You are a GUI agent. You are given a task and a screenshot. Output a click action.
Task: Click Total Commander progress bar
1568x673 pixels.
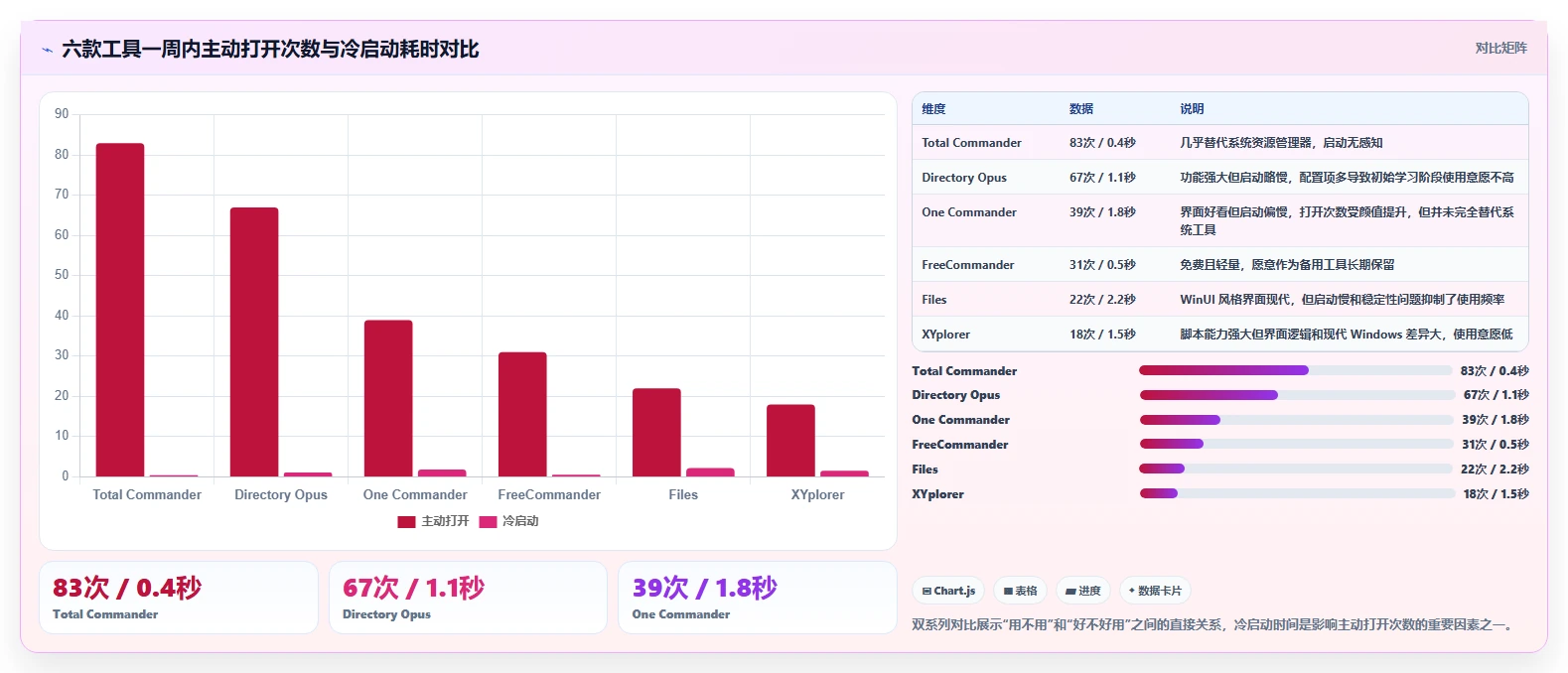(x=1296, y=370)
